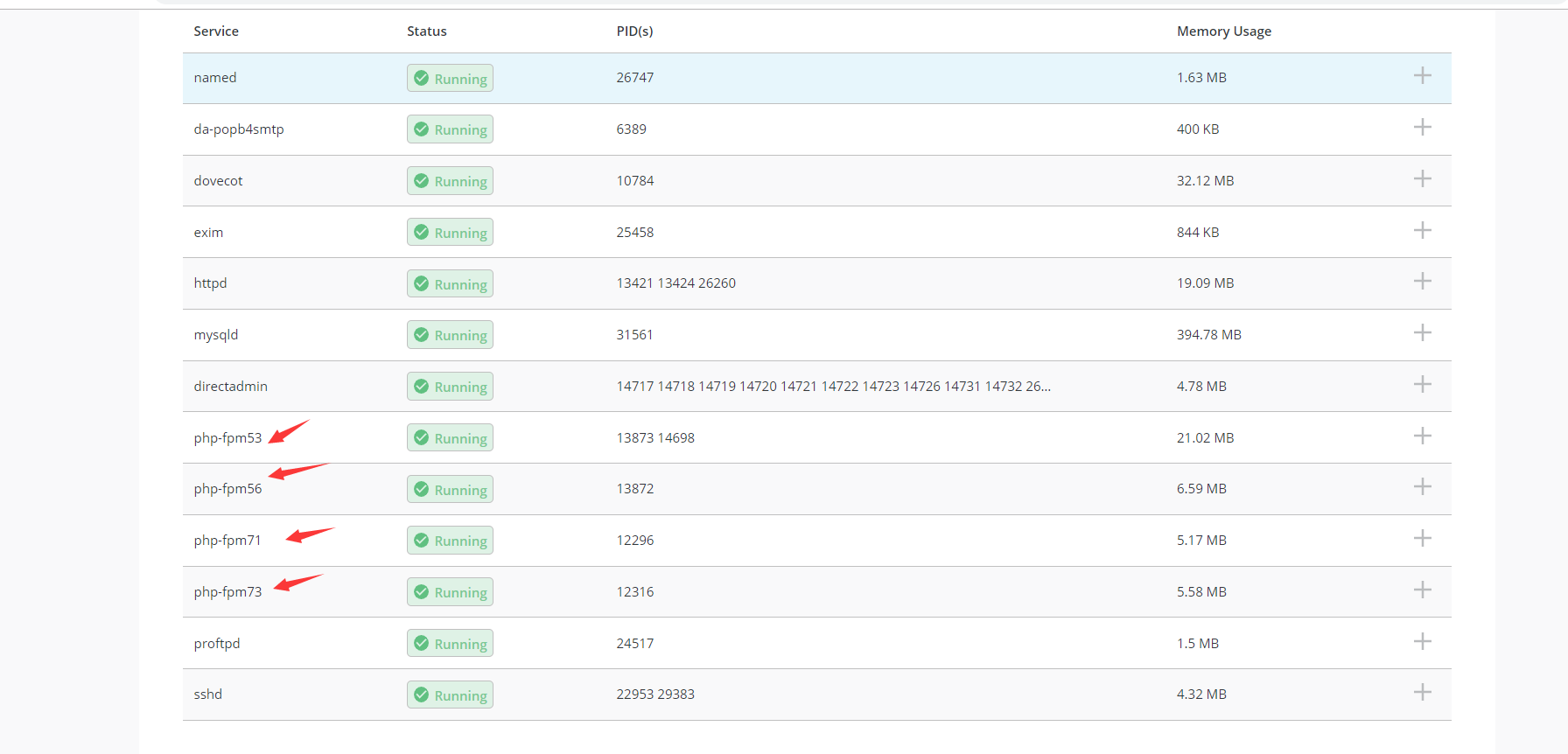Viewport: 1568px width, 754px height.
Task: Click the 21.02 MB memory value for php-fpm53
Action: 1206,438
